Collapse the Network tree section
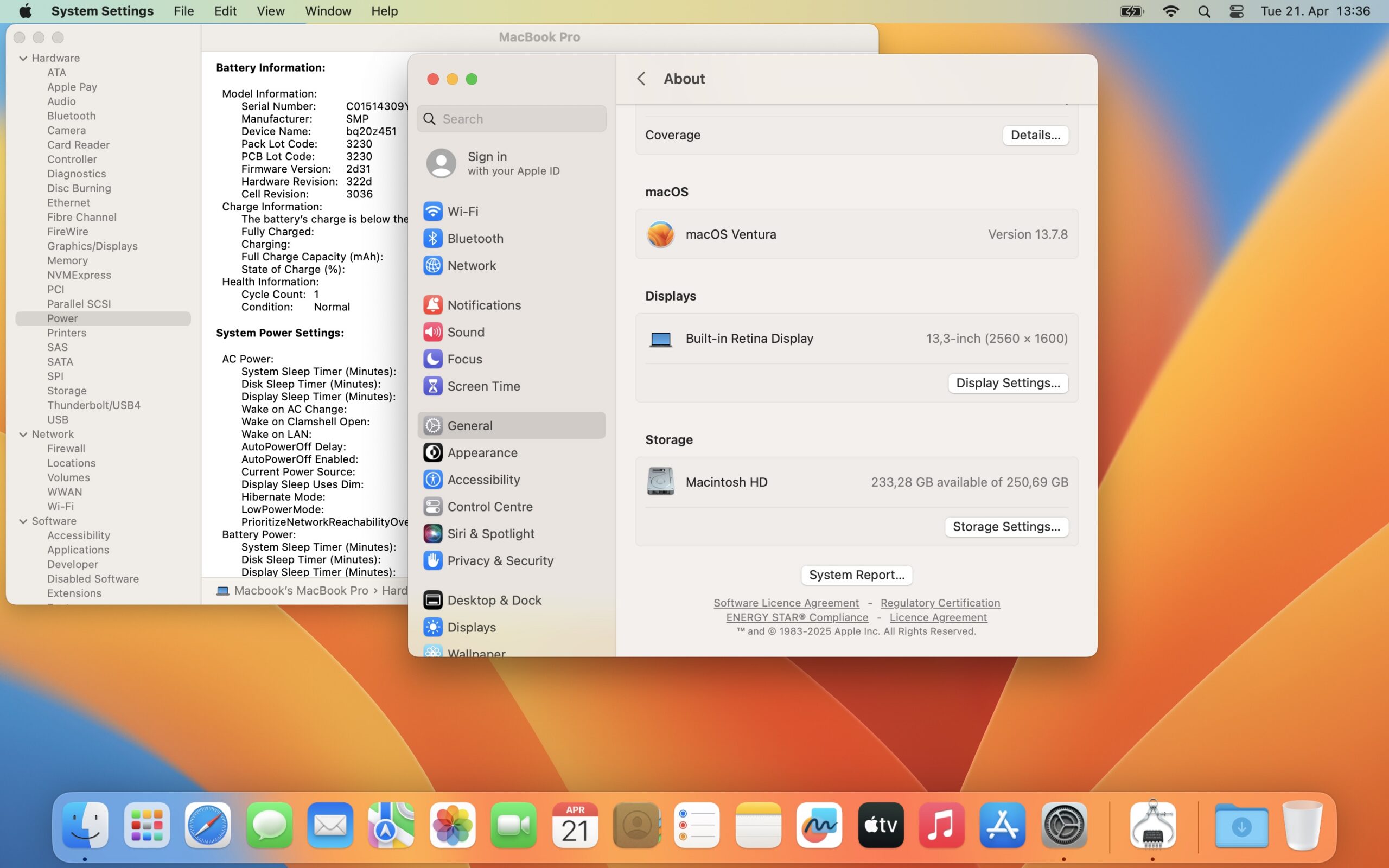1389x868 pixels. 23,435
